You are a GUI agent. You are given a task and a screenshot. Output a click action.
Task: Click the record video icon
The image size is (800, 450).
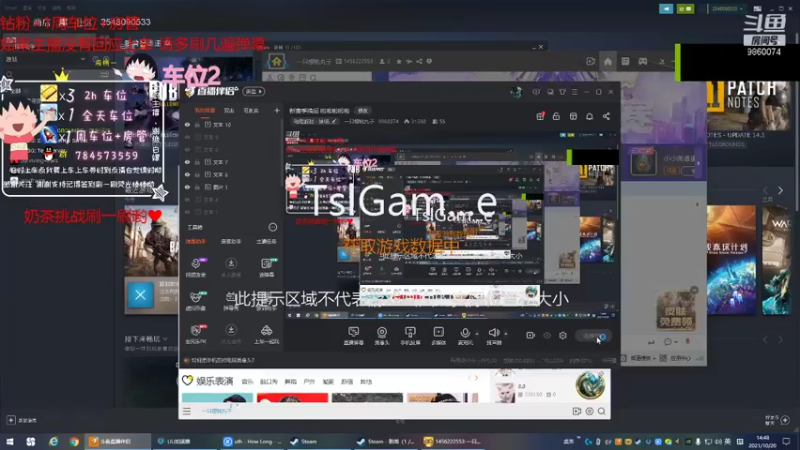pos(531,335)
